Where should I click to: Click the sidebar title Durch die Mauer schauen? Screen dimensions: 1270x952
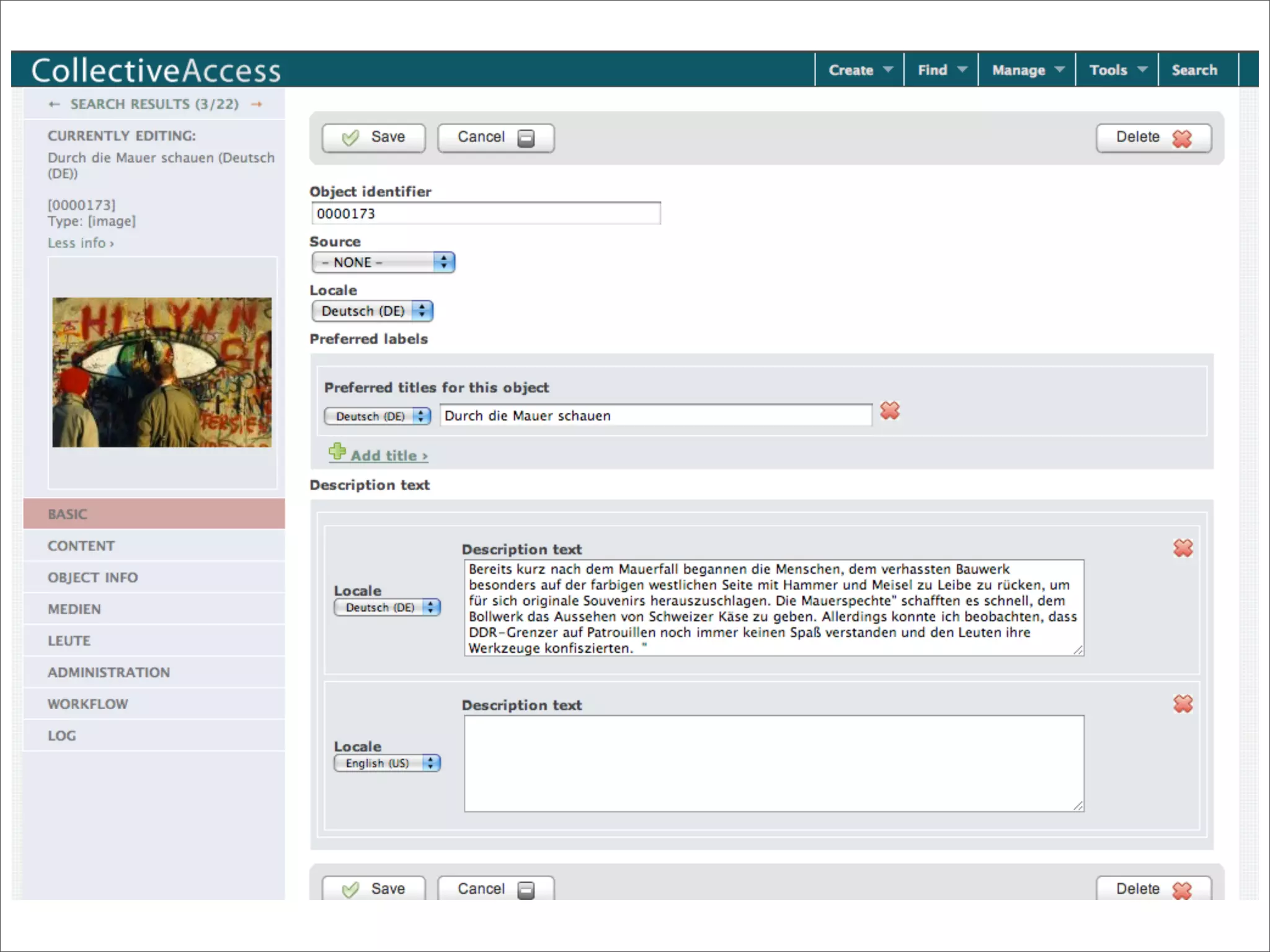click(161, 165)
